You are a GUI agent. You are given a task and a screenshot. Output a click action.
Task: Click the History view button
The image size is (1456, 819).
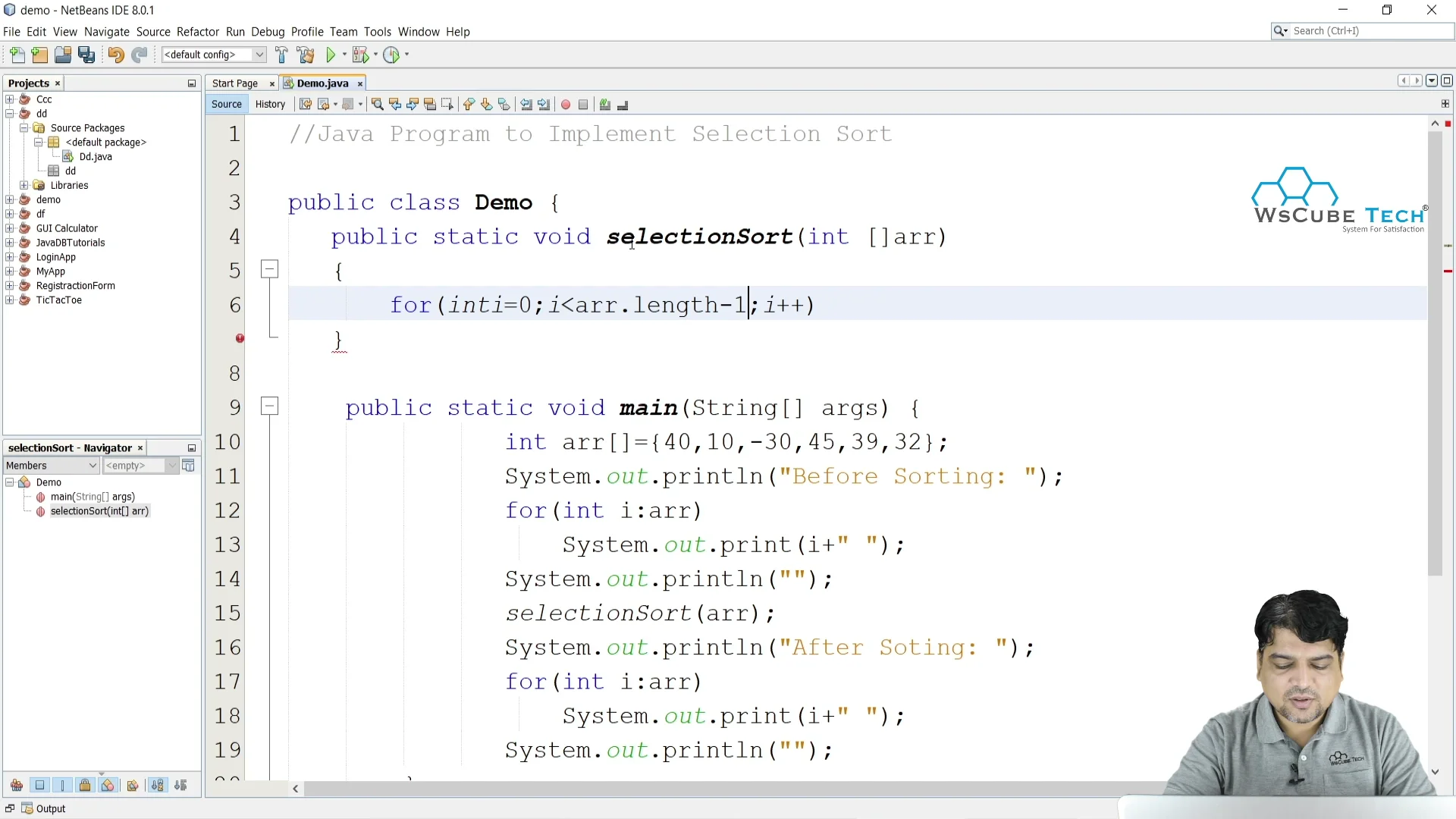(x=270, y=105)
